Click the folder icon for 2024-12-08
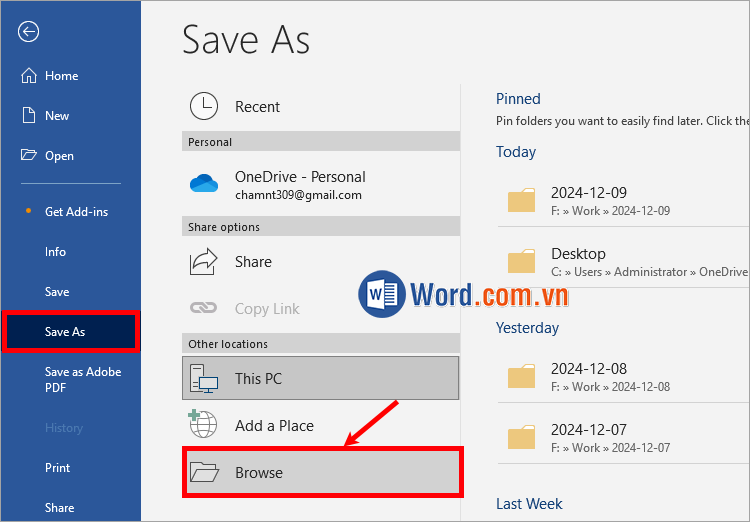750x522 pixels. [x=521, y=376]
